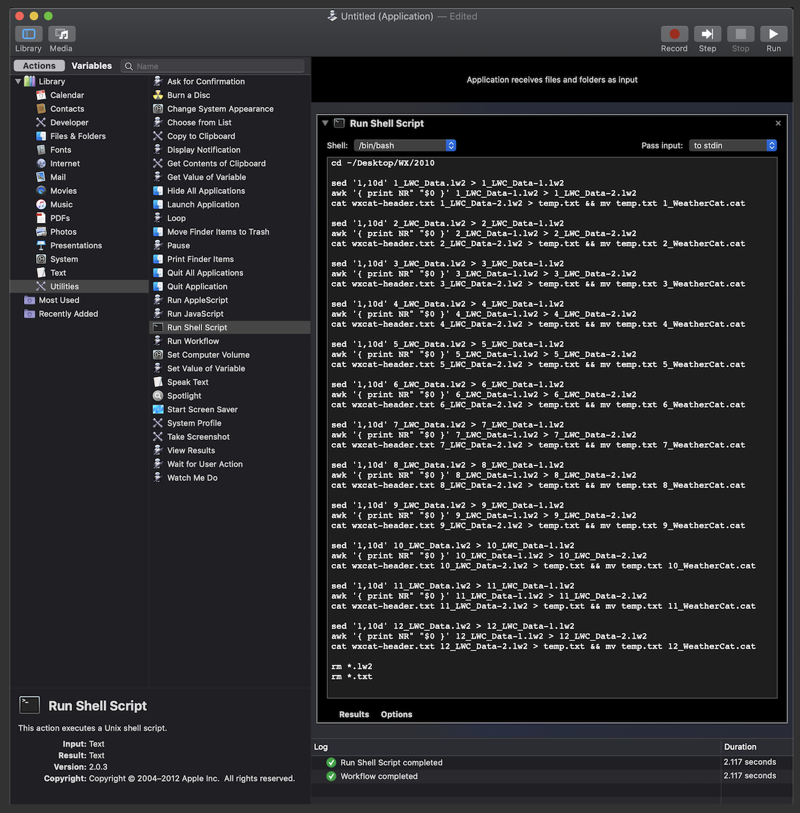This screenshot has height=813, width=800.
Task: Open the Files & Folders category
Action: (78, 136)
